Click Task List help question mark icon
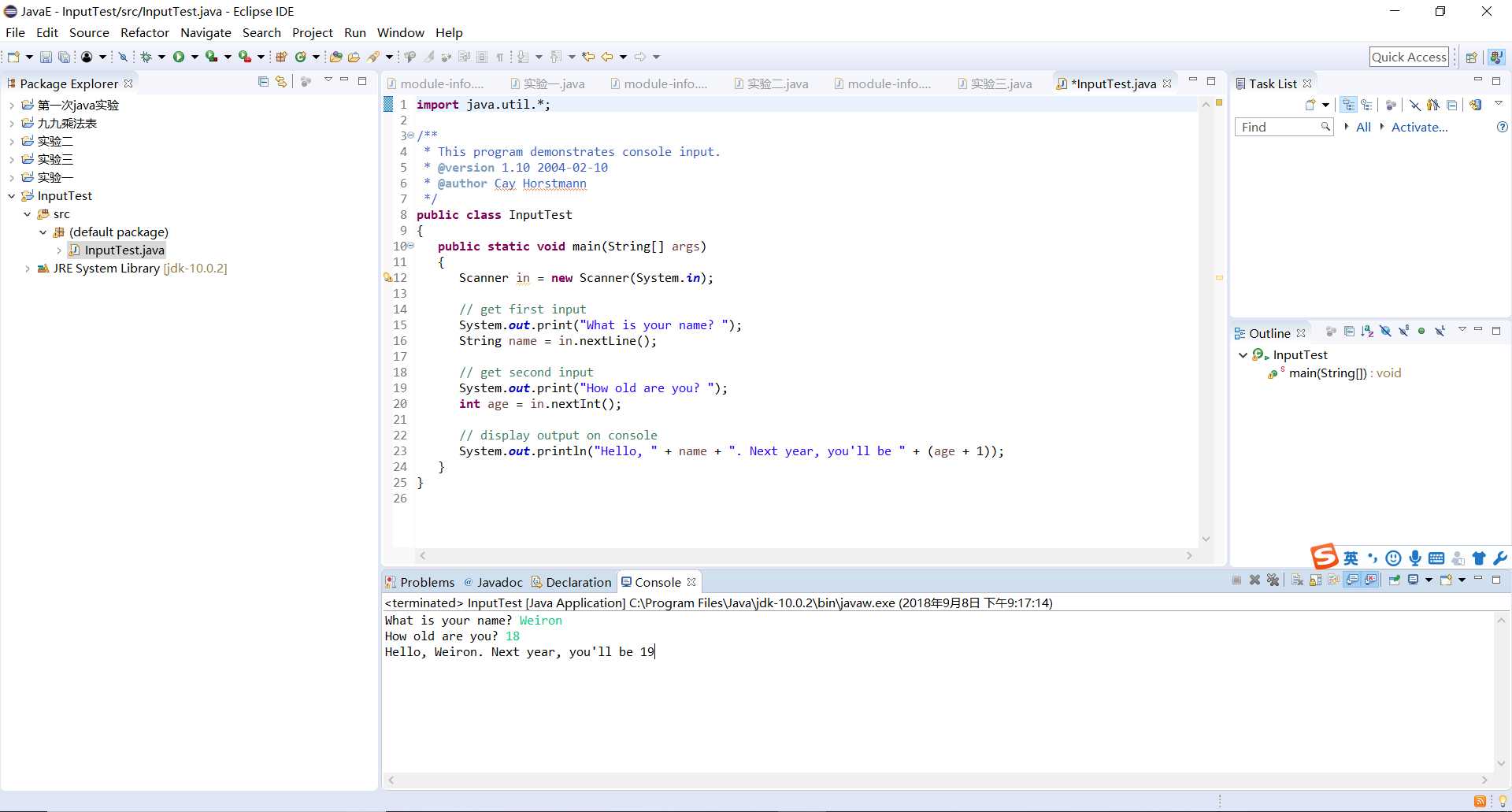Viewport: 1512px width, 812px height. tap(1502, 127)
